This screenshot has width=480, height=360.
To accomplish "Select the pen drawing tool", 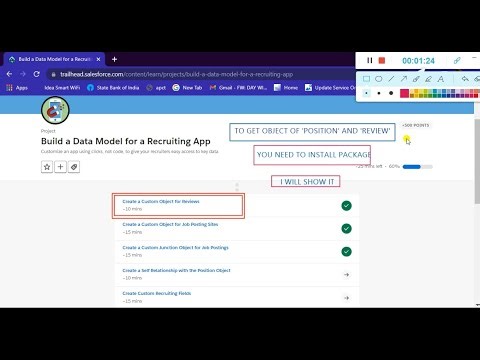I will point(416,79).
